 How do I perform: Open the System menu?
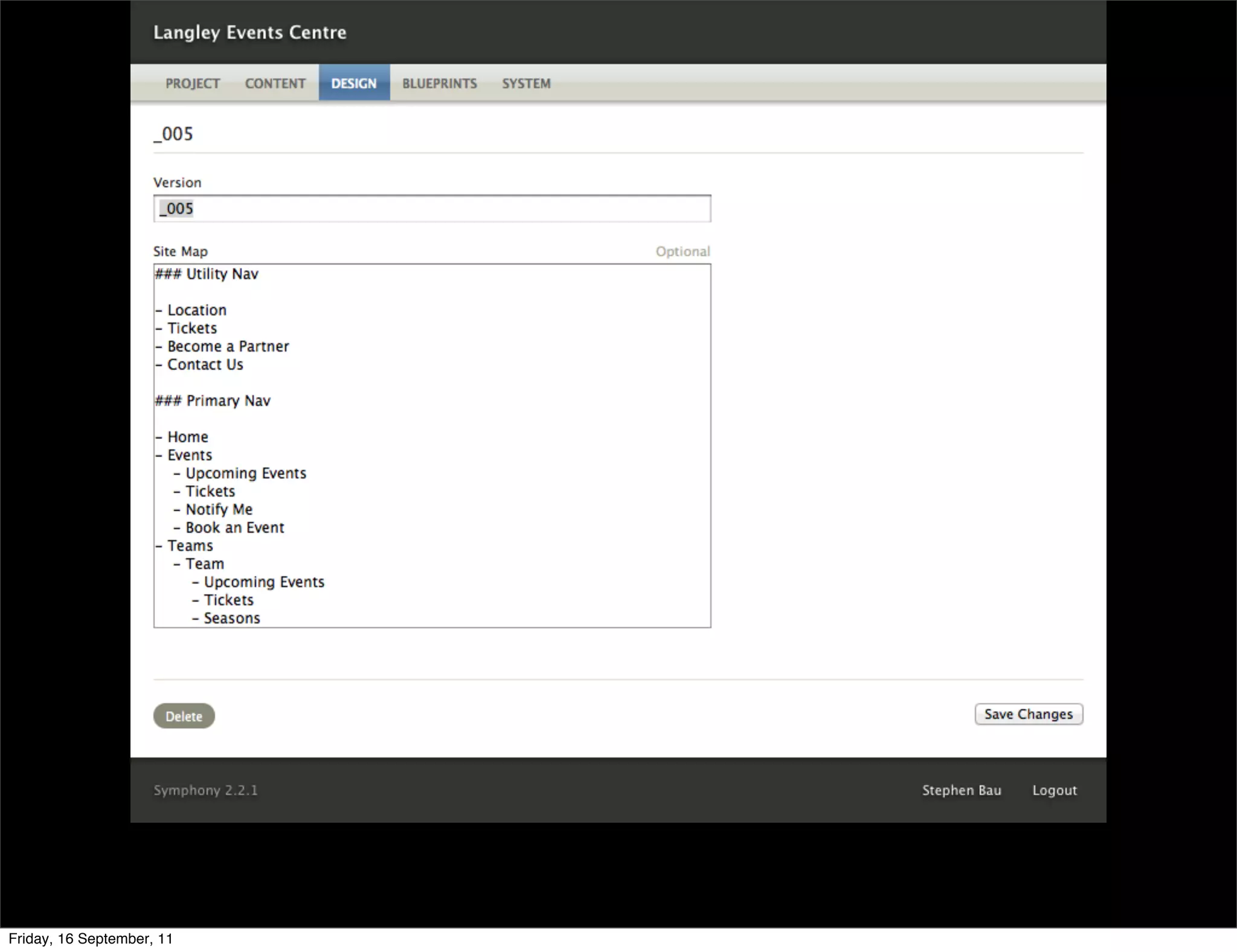click(526, 83)
